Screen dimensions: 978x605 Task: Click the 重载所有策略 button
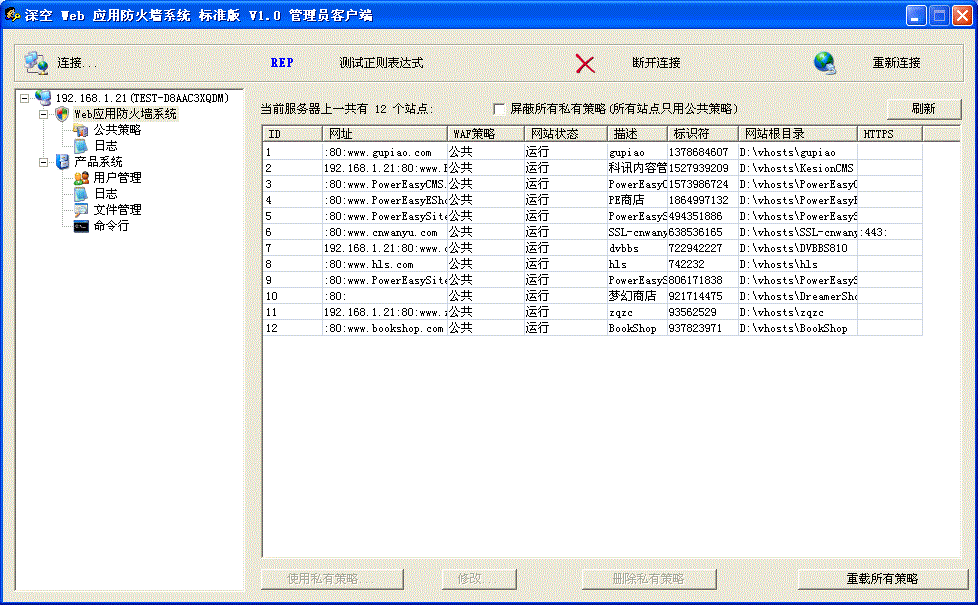click(x=882, y=579)
